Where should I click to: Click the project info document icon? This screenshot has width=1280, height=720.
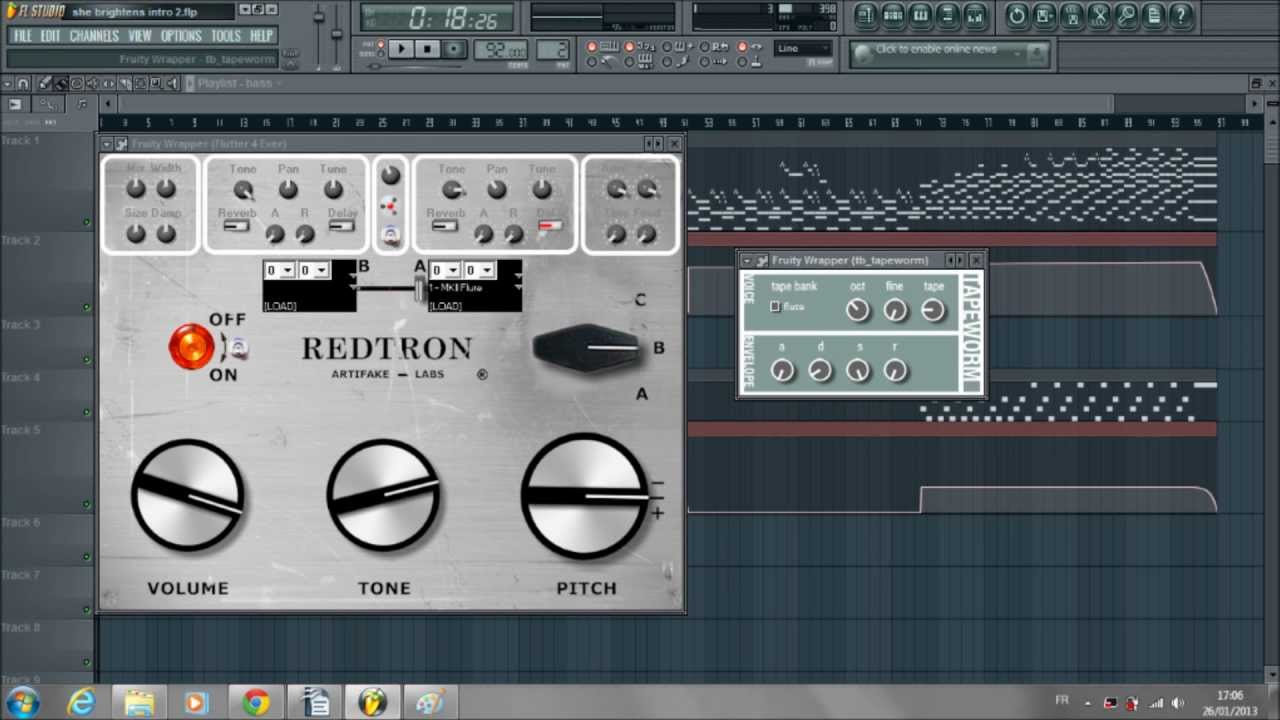point(1153,15)
